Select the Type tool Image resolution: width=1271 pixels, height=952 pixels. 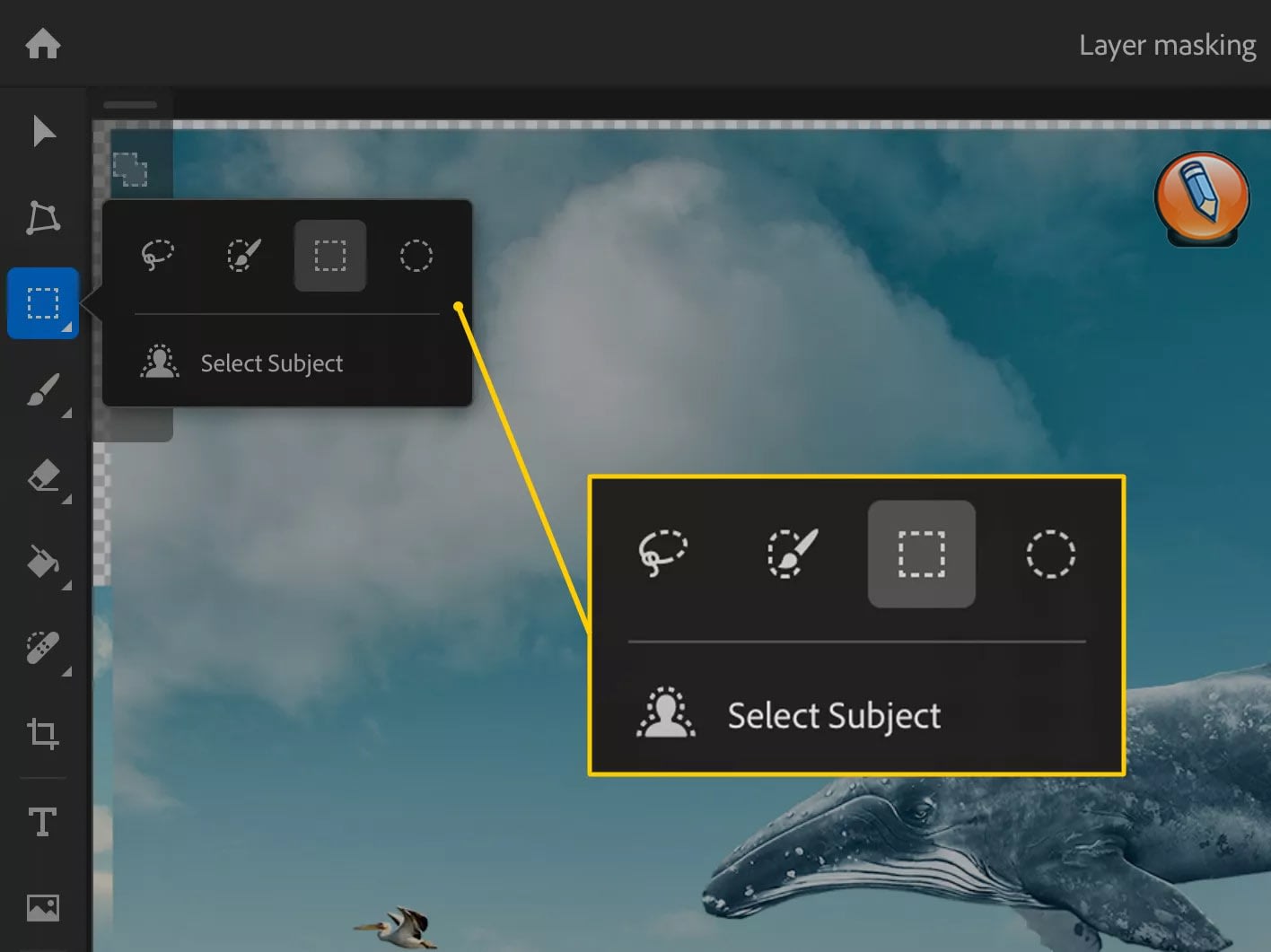[43, 822]
